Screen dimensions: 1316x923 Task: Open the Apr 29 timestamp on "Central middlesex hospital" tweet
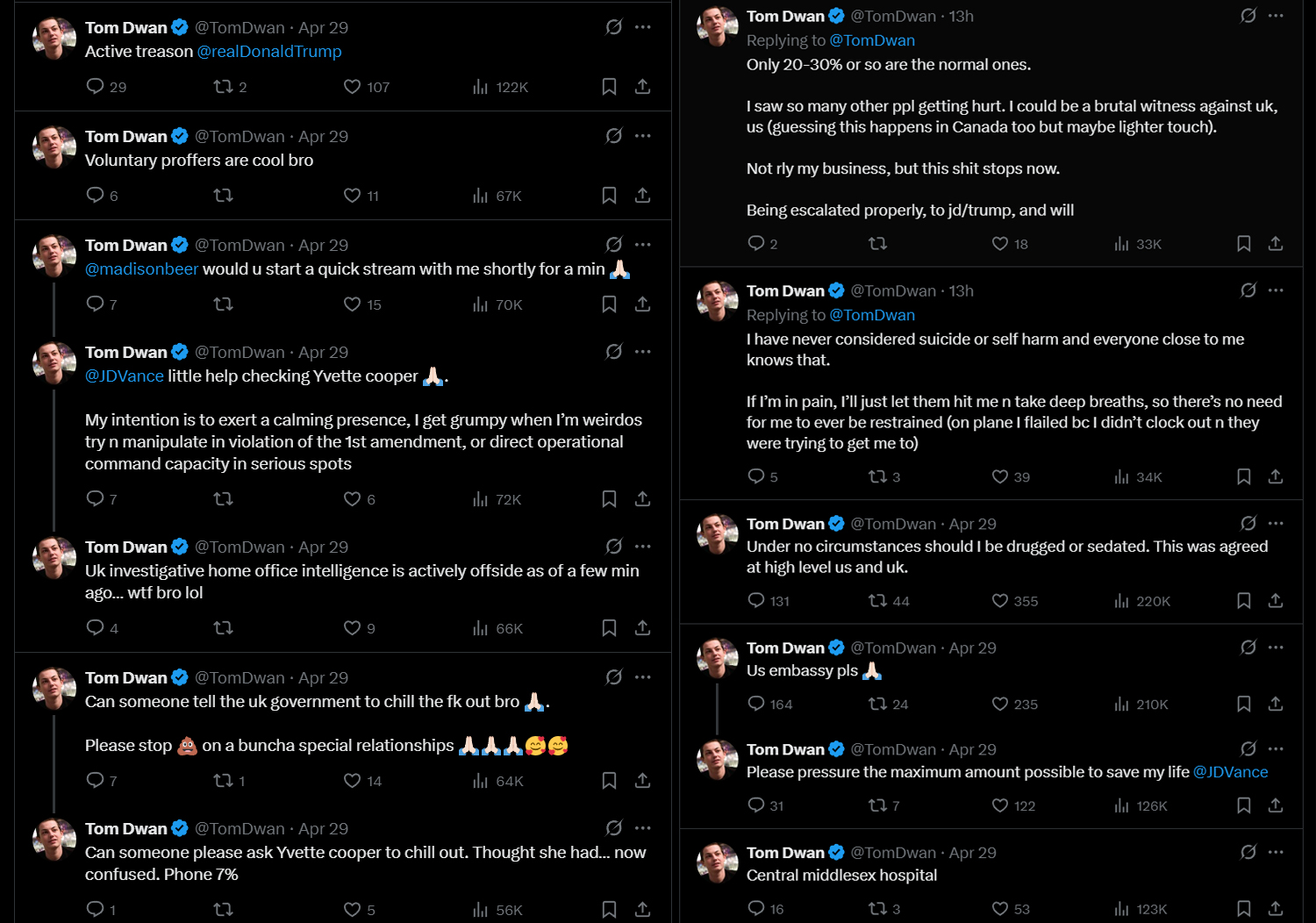(x=972, y=853)
